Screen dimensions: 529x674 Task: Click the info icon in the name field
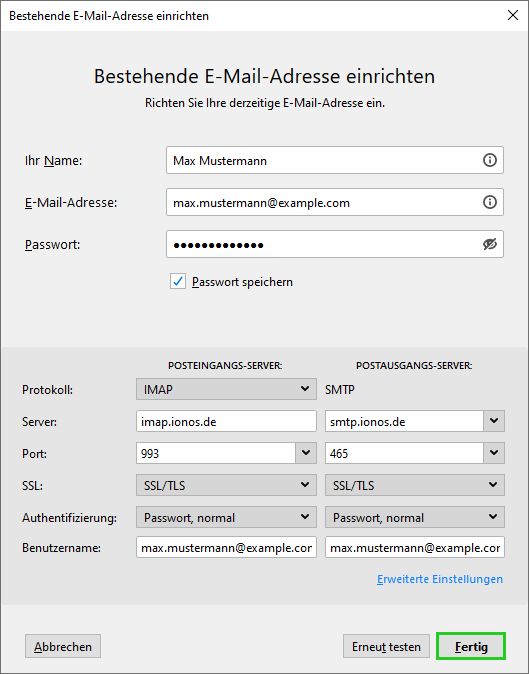(489, 160)
